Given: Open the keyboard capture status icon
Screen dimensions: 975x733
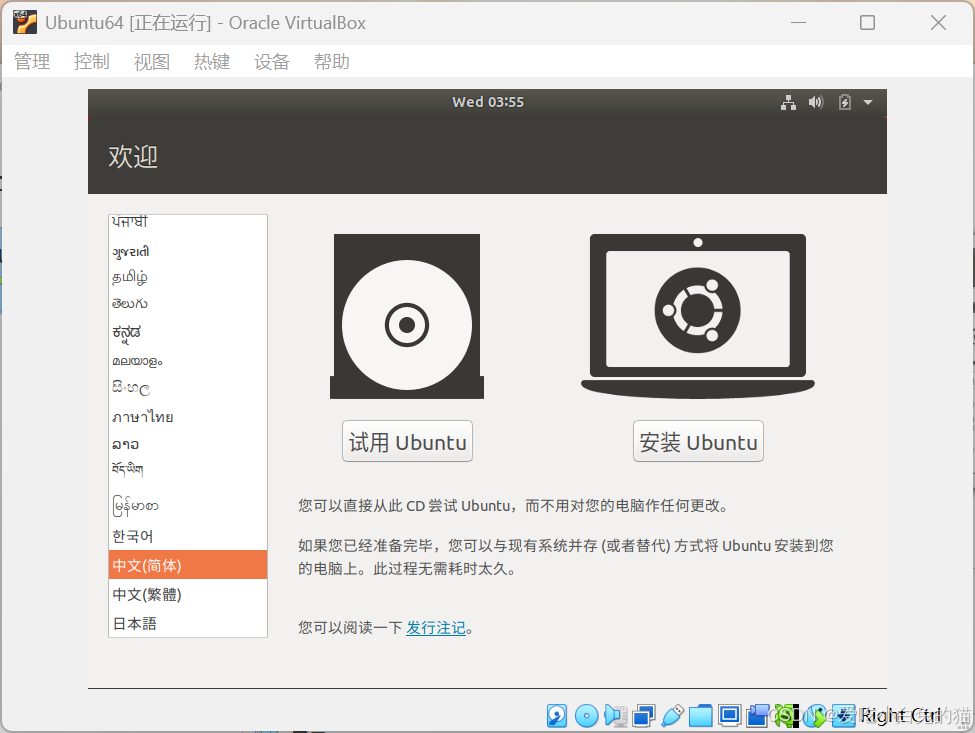Looking at the screenshot, I should click(x=844, y=716).
